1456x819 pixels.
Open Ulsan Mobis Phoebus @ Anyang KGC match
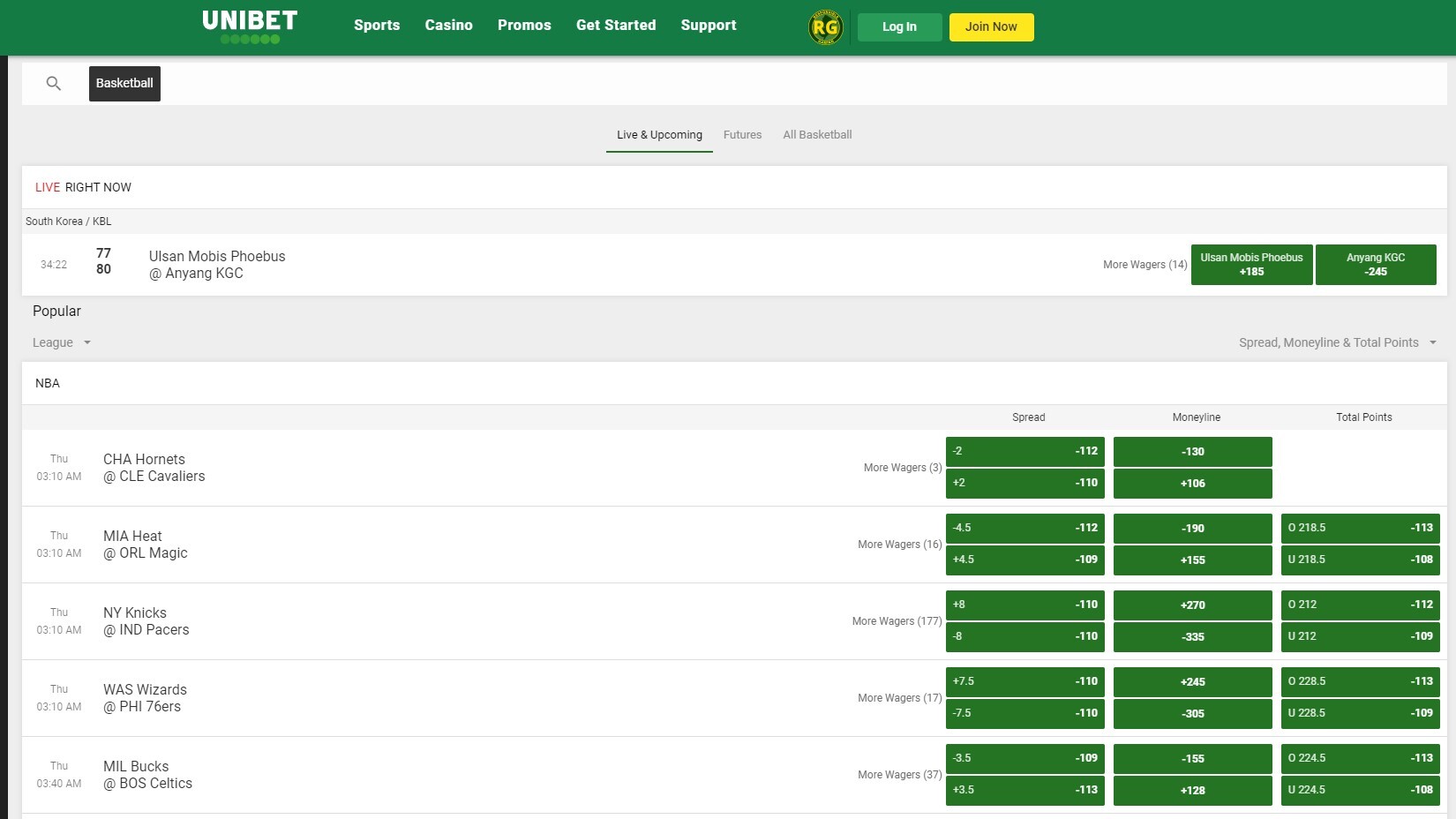click(x=217, y=265)
